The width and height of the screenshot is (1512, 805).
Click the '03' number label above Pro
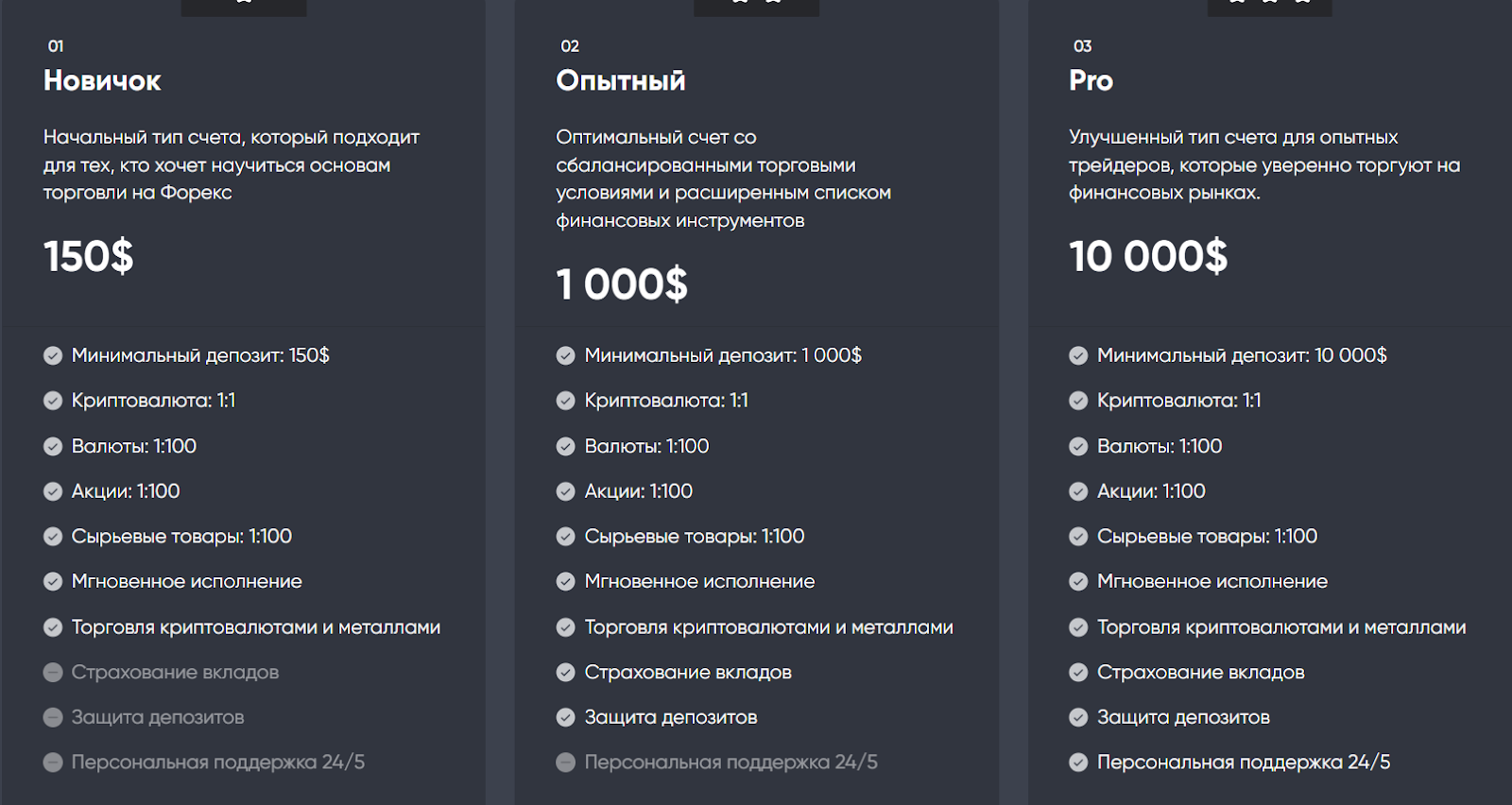tap(1082, 46)
